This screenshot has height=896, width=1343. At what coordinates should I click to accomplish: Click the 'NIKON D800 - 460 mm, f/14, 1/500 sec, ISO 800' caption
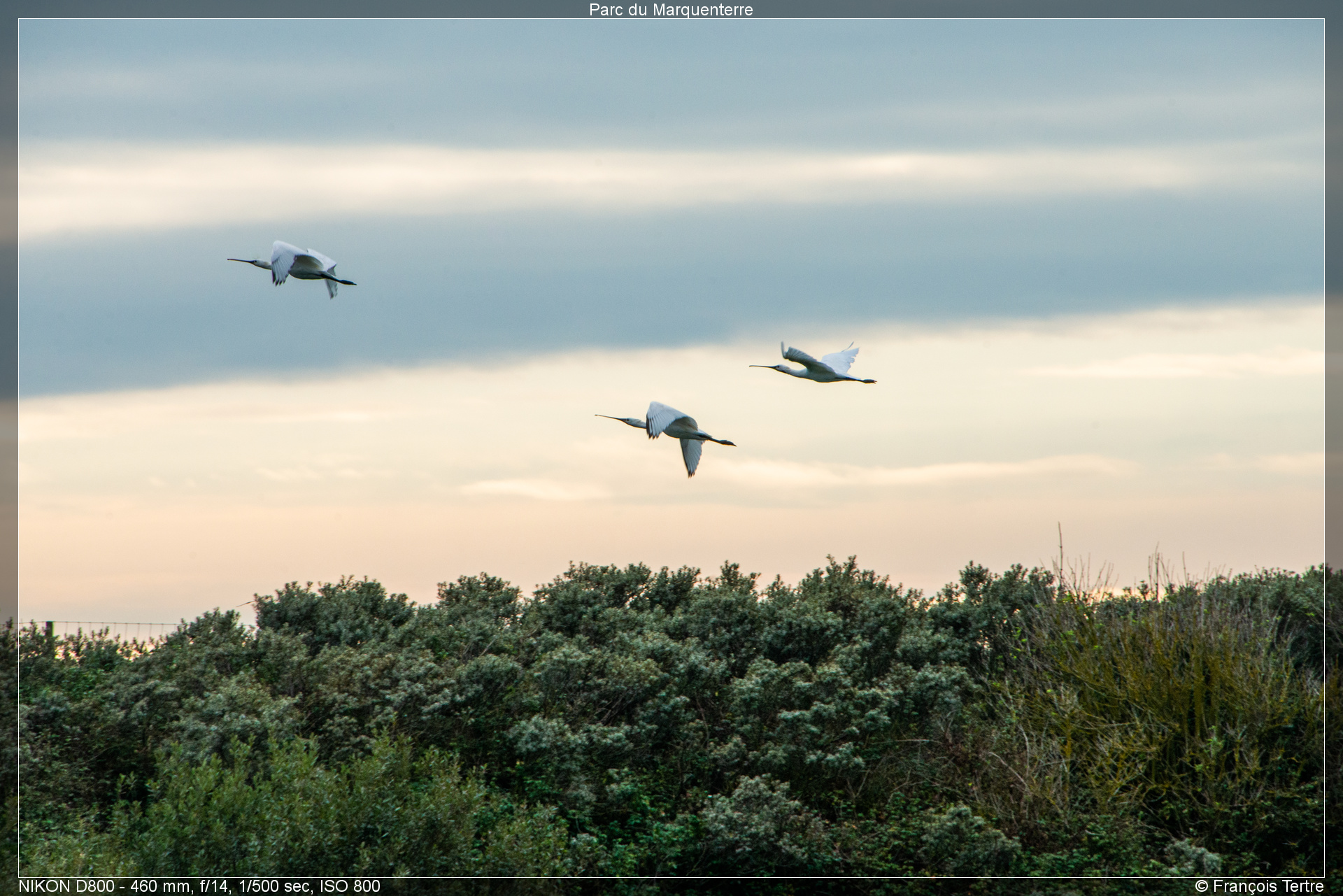click(x=199, y=886)
